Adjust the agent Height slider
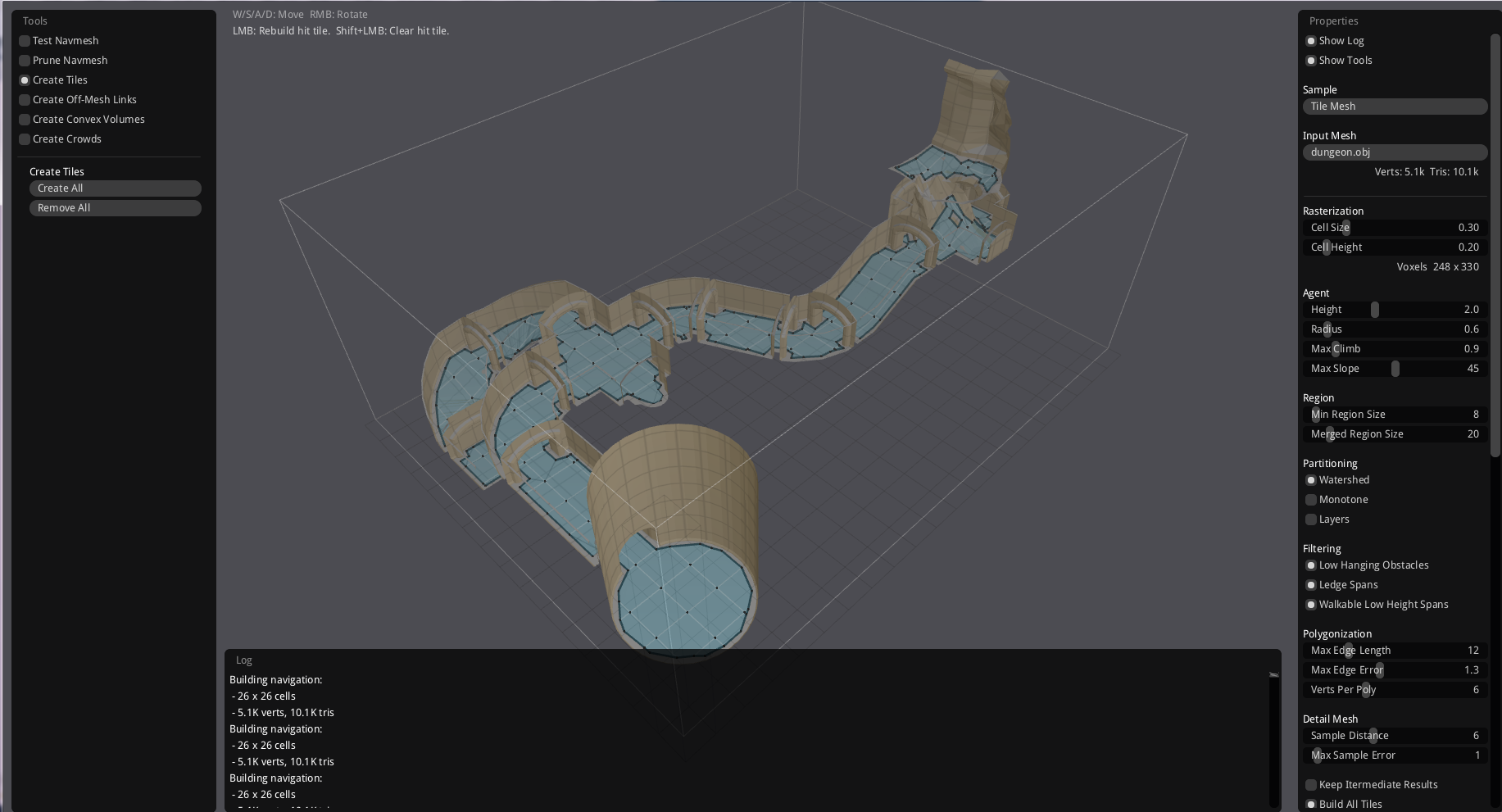 (1395, 309)
